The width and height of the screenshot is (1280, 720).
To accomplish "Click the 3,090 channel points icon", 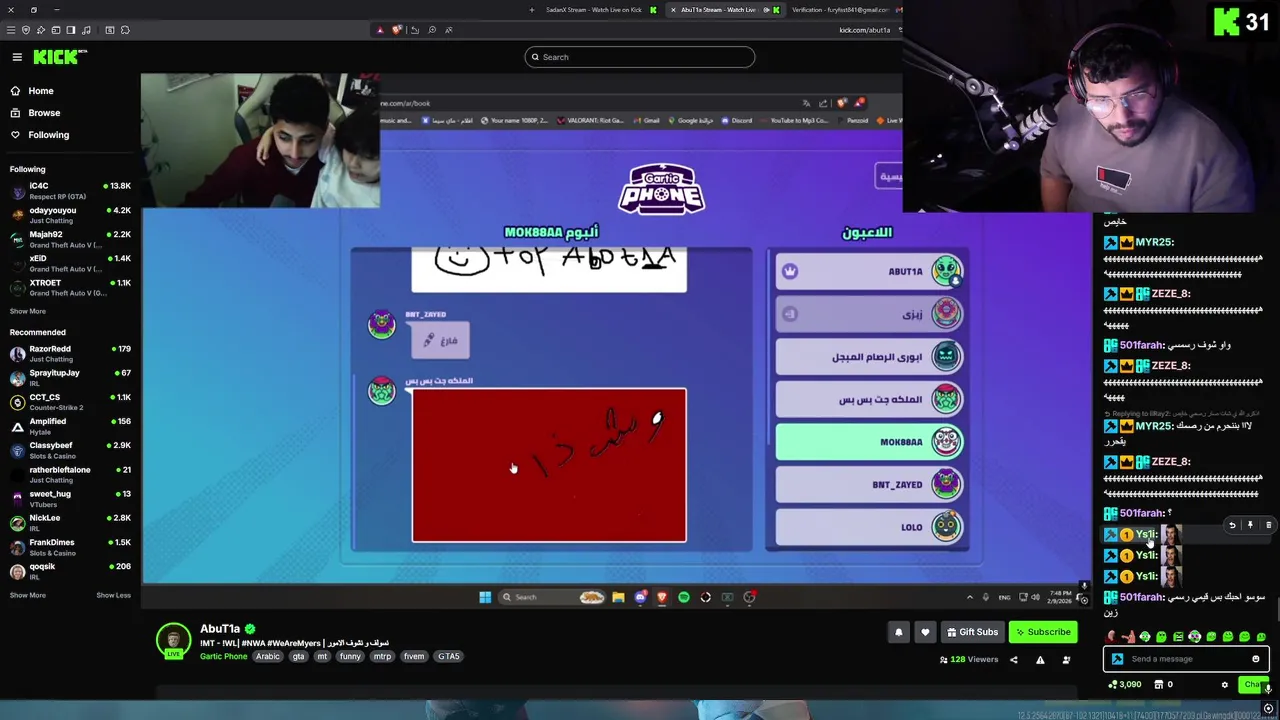I will coord(1113,685).
